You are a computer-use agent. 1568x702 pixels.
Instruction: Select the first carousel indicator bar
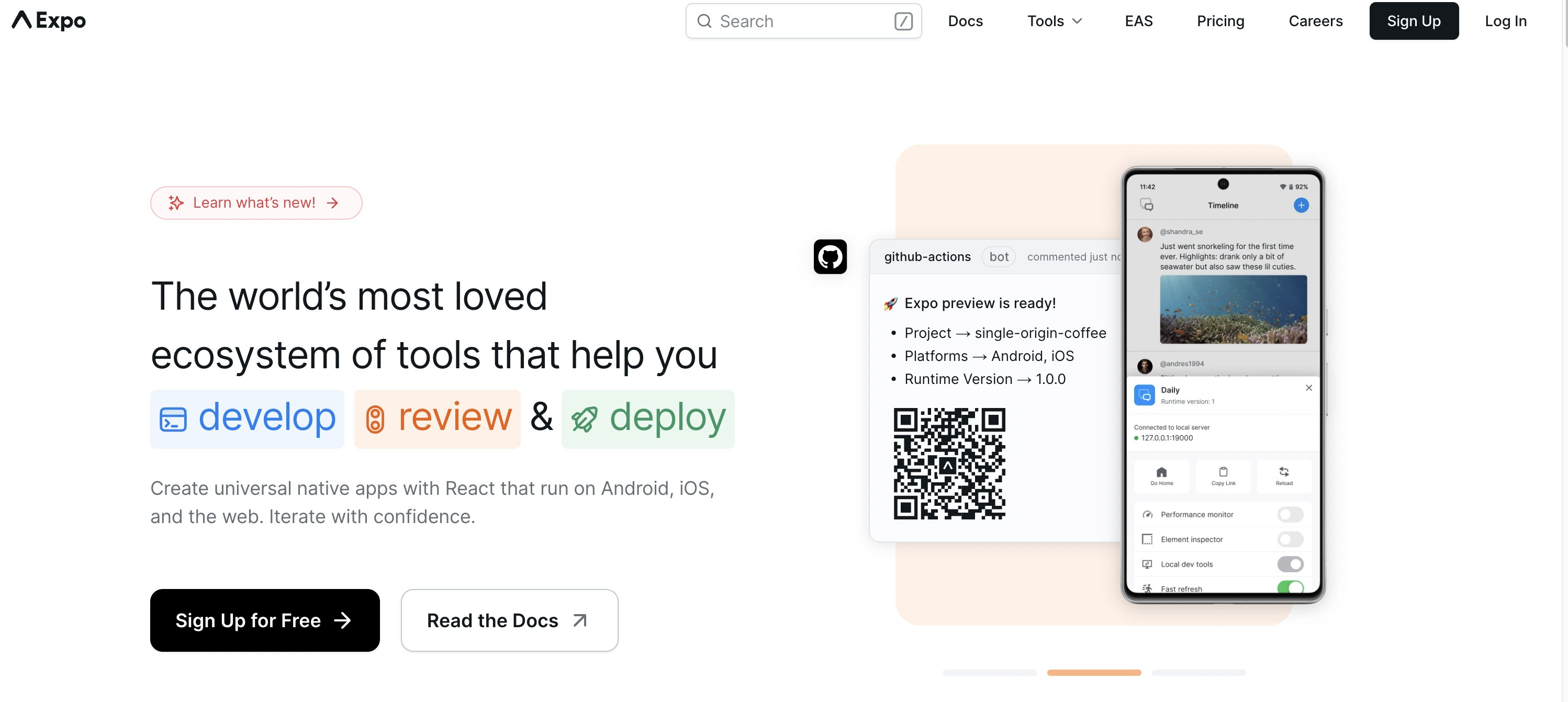click(x=989, y=673)
